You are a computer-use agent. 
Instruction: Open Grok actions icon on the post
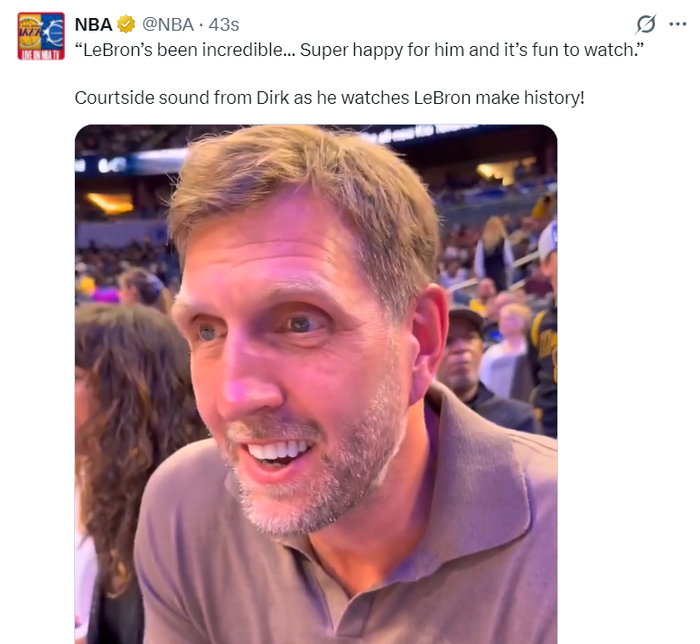tap(646, 24)
